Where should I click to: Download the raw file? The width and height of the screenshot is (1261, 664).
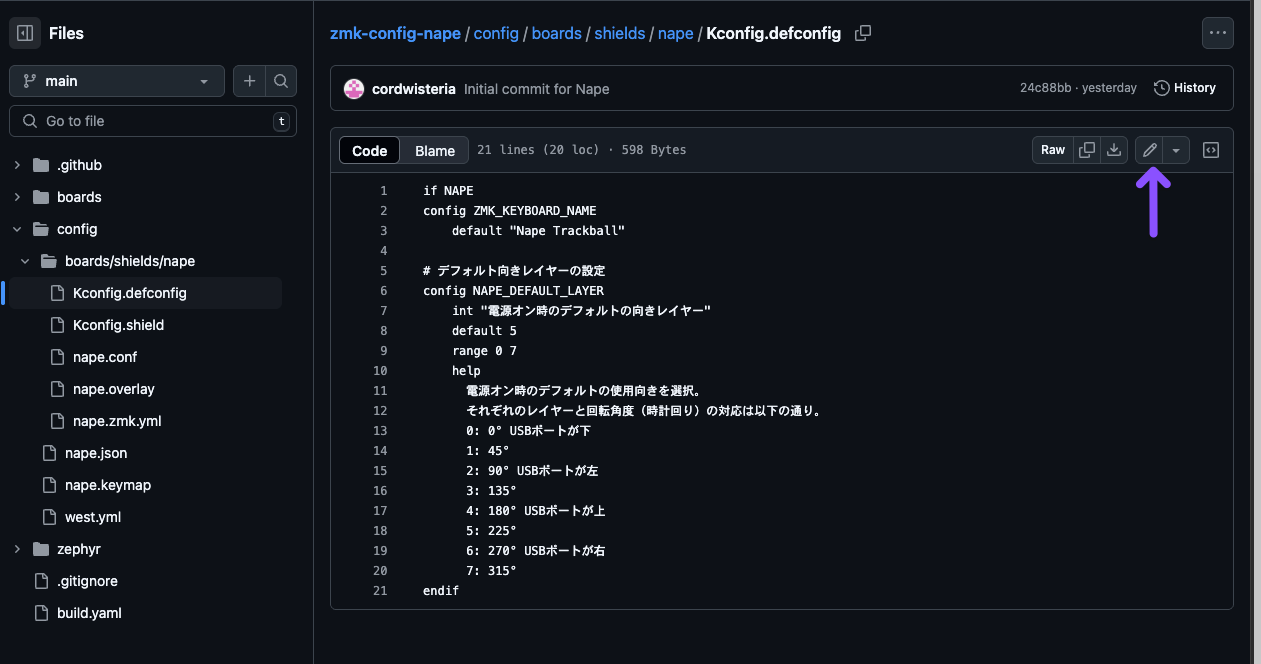click(x=1113, y=150)
